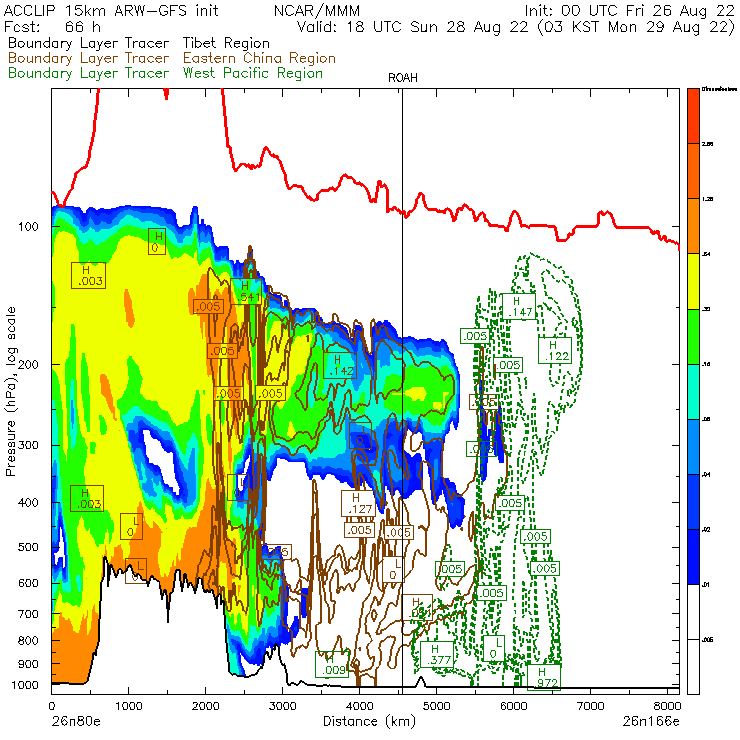Click the '6000' distance axis tick
The height and width of the screenshot is (740, 740).
(513, 706)
